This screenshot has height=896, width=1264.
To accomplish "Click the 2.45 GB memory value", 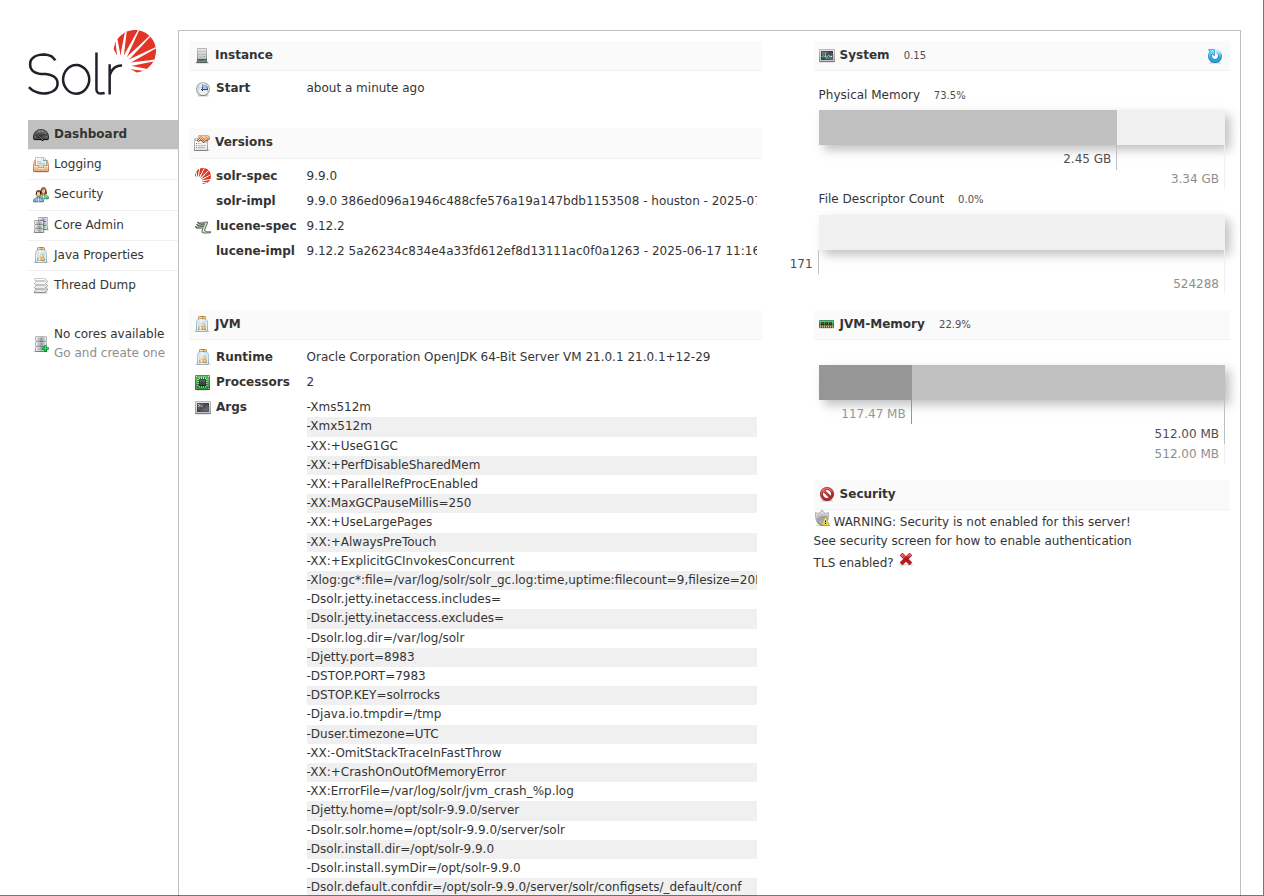I will pyautogui.click(x=1087, y=159).
